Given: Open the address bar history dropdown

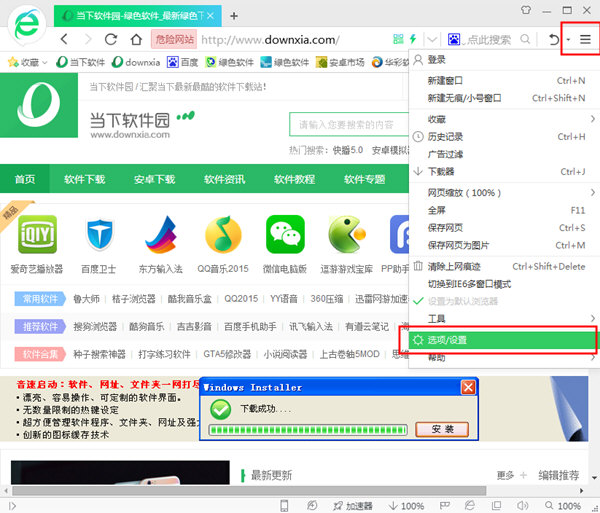Looking at the screenshot, I should (432, 39).
